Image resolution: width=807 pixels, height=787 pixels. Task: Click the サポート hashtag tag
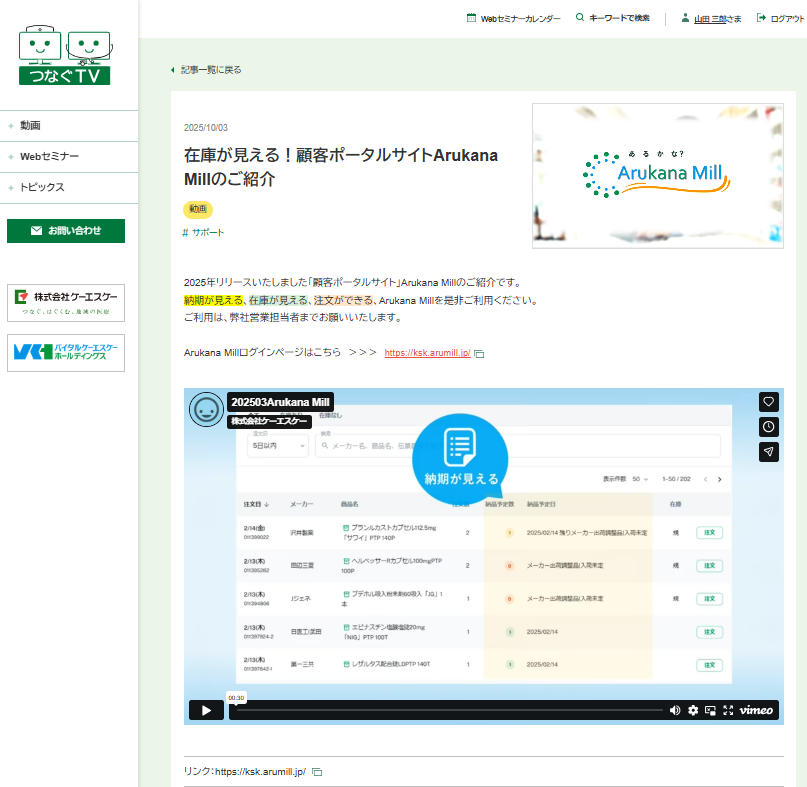pos(207,232)
